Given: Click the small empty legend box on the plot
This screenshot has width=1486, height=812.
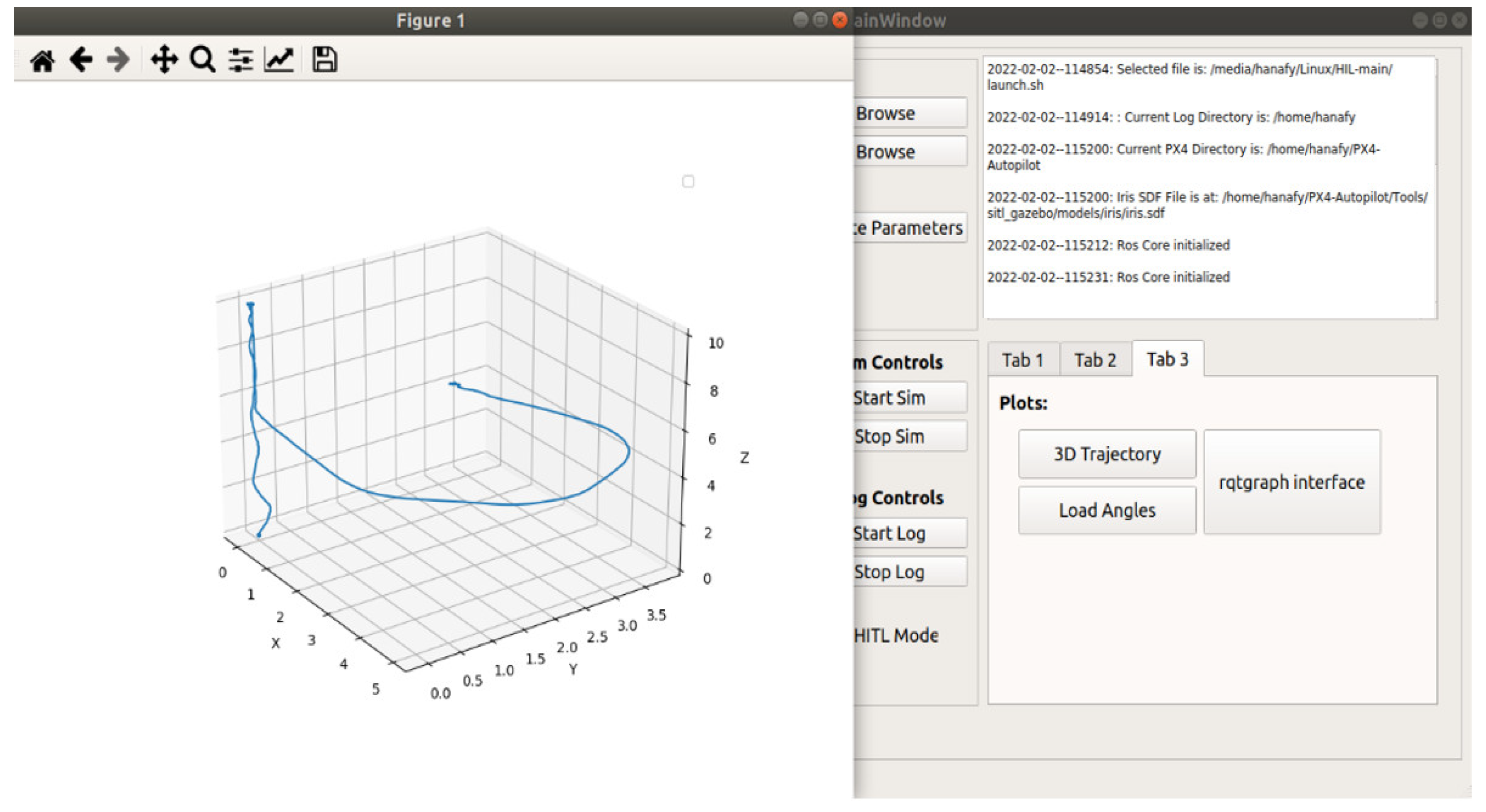Looking at the screenshot, I should click(688, 182).
